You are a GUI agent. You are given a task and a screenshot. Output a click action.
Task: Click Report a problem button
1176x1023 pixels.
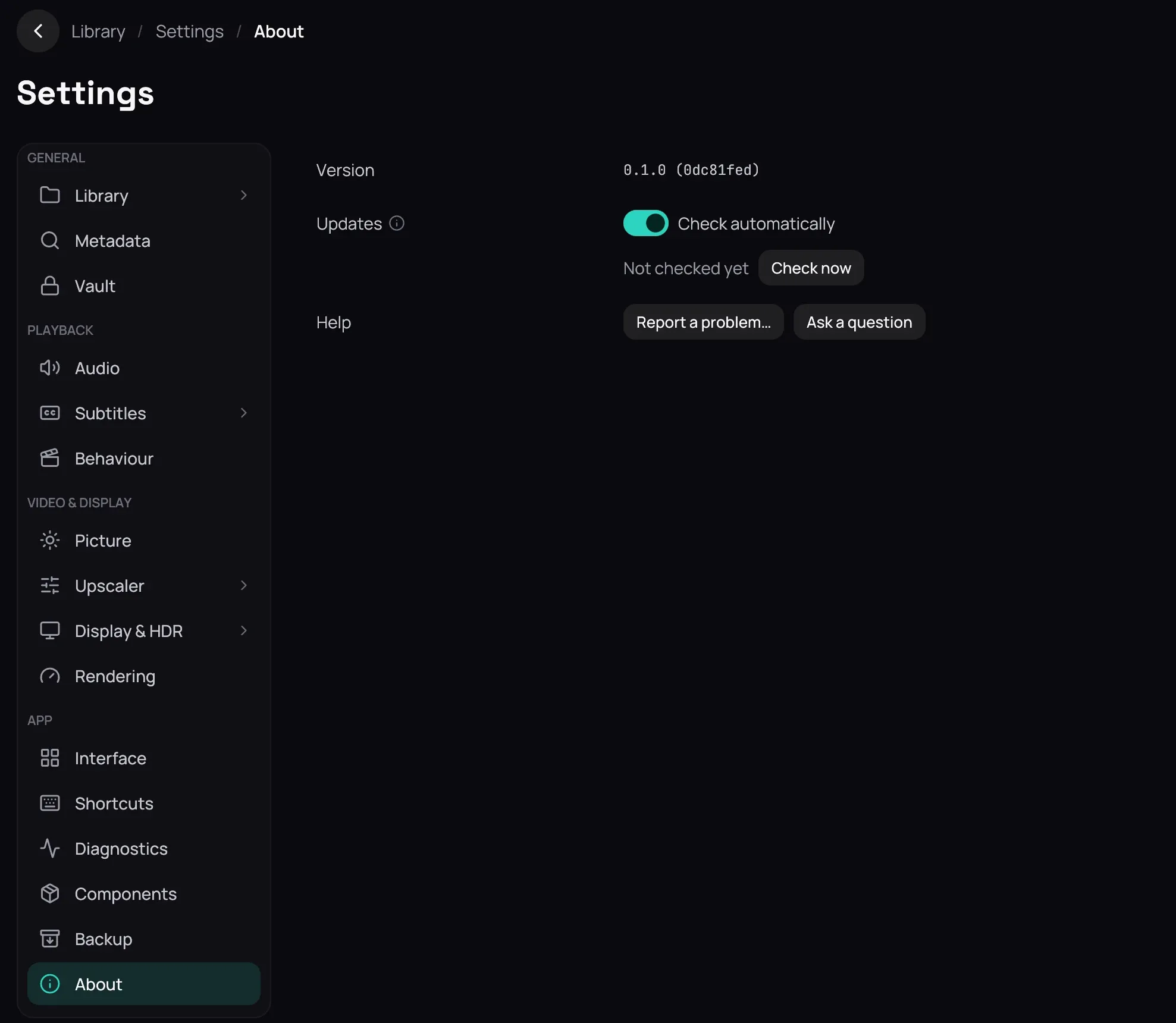[x=703, y=322]
